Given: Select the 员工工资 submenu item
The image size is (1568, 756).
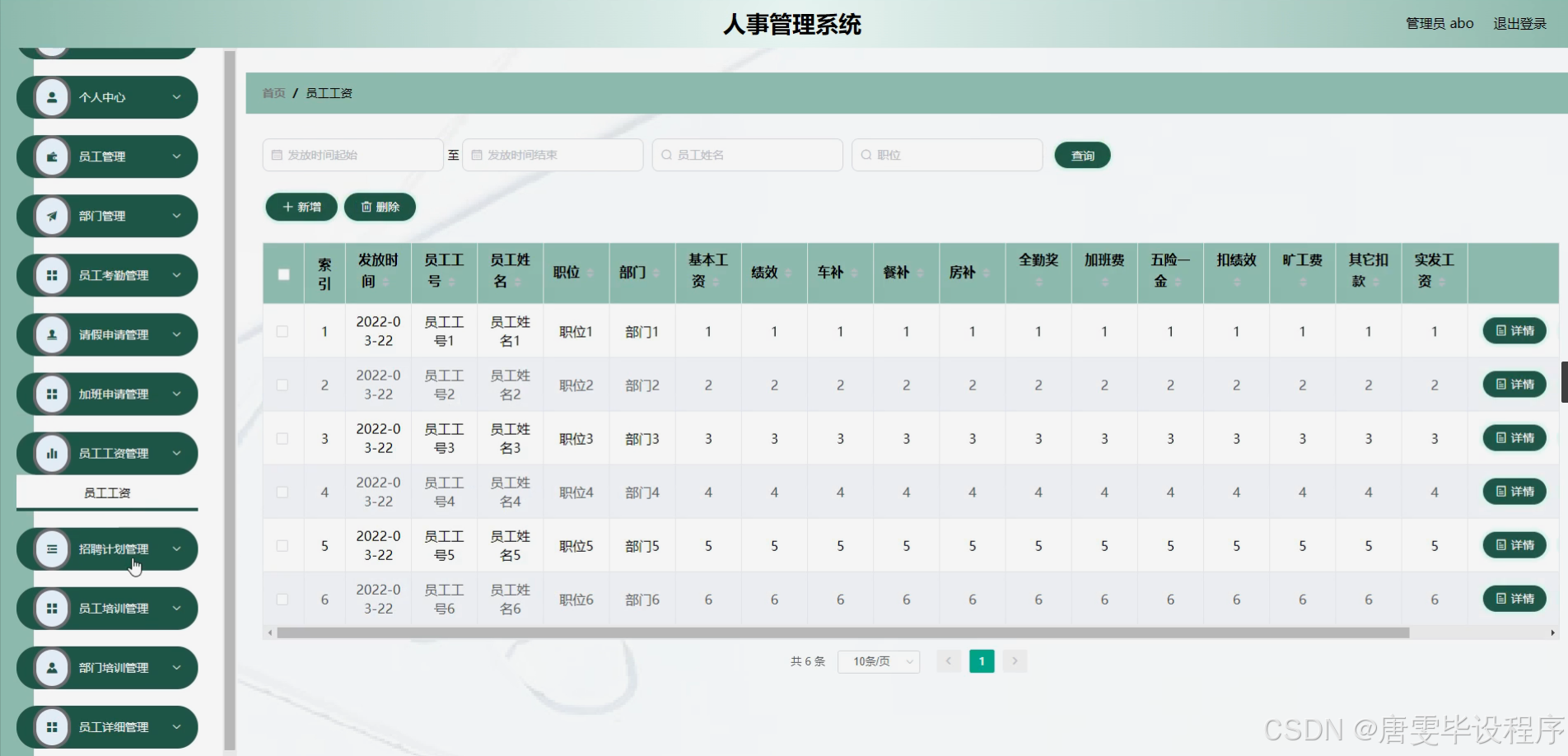Looking at the screenshot, I should click(107, 492).
